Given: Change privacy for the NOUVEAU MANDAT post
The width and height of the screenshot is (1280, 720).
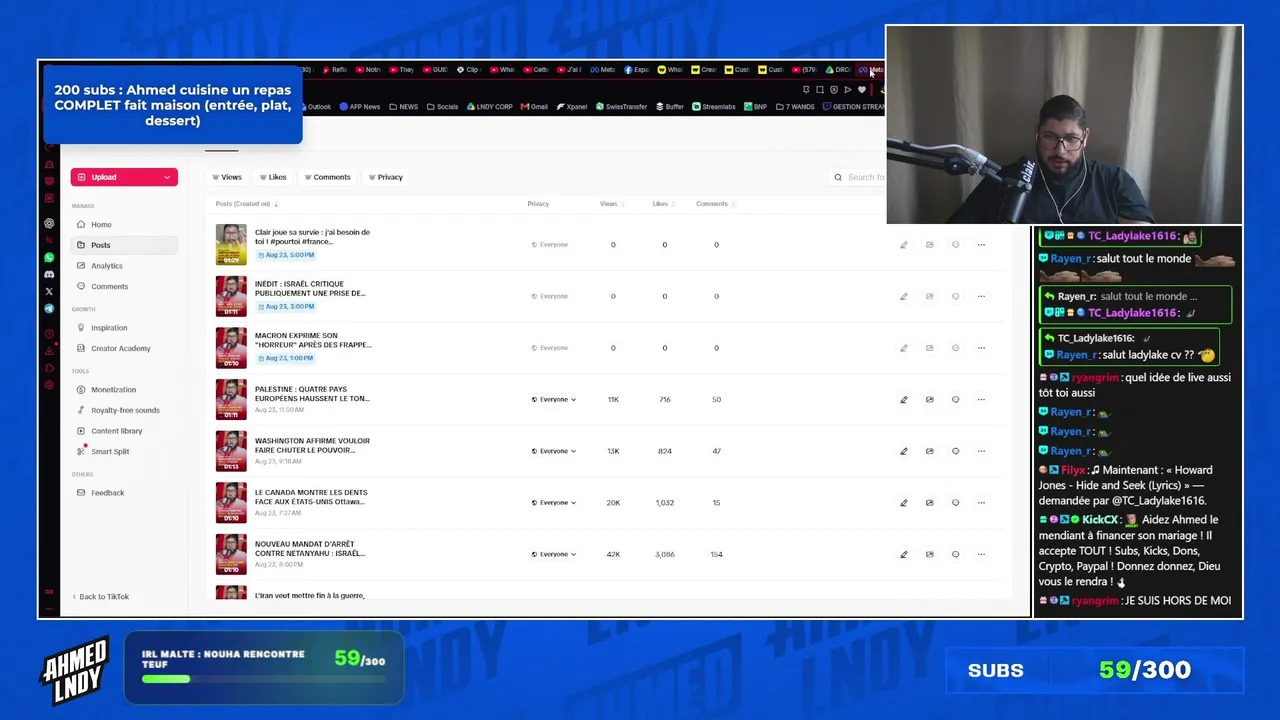Looking at the screenshot, I should pyautogui.click(x=554, y=554).
